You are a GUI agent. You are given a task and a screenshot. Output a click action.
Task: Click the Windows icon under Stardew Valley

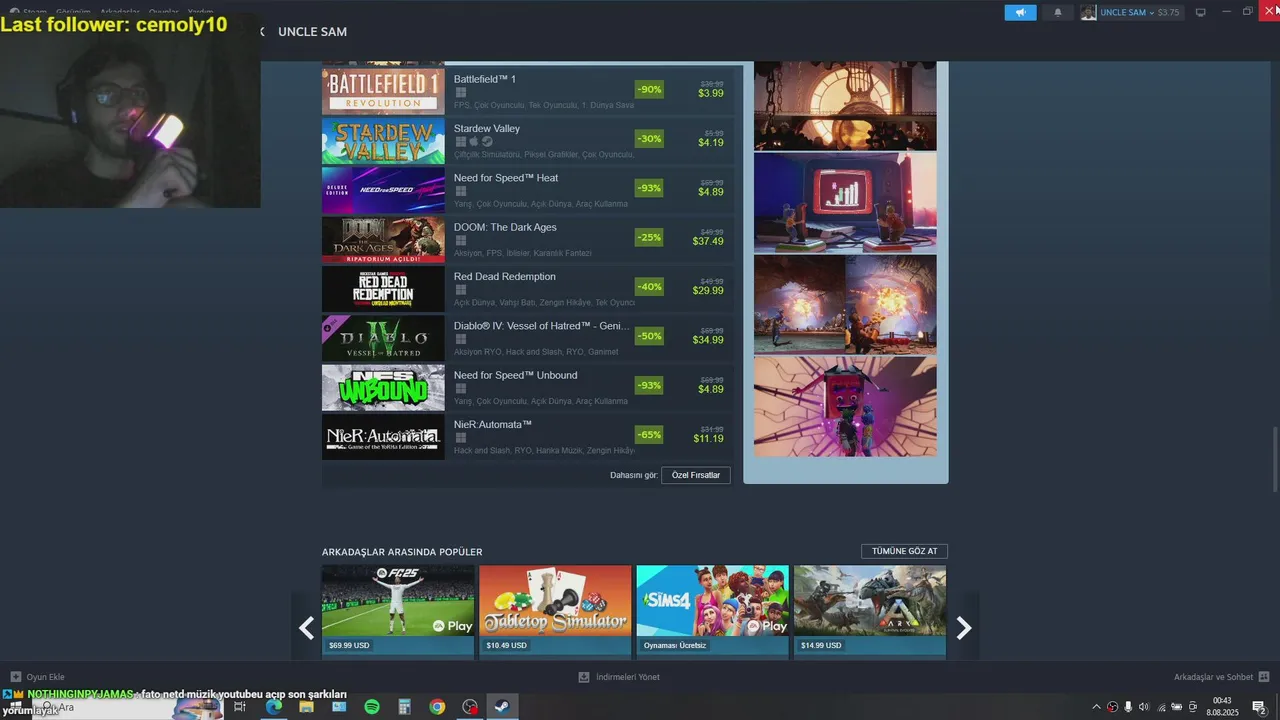click(461, 142)
